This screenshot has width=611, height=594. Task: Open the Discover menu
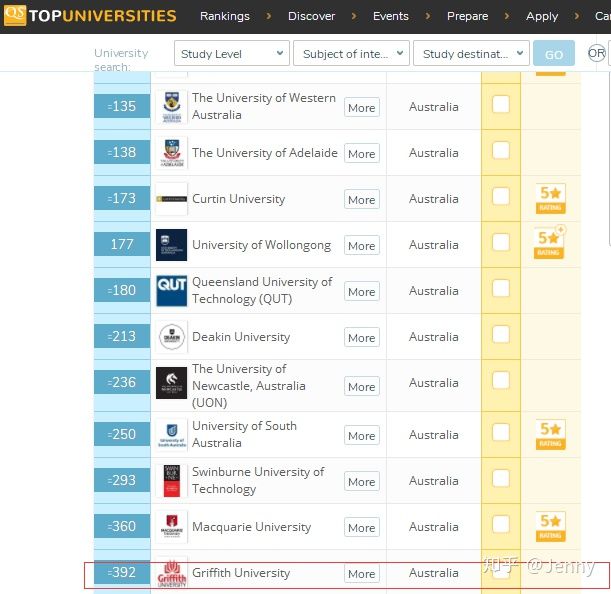tap(311, 16)
